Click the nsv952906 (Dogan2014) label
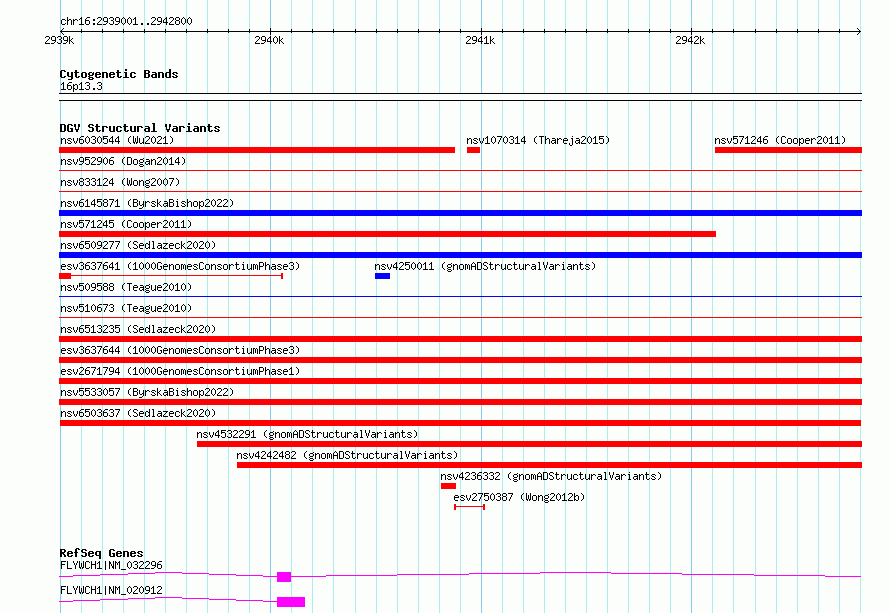The height and width of the screenshot is (613, 890). click(x=123, y=161)
